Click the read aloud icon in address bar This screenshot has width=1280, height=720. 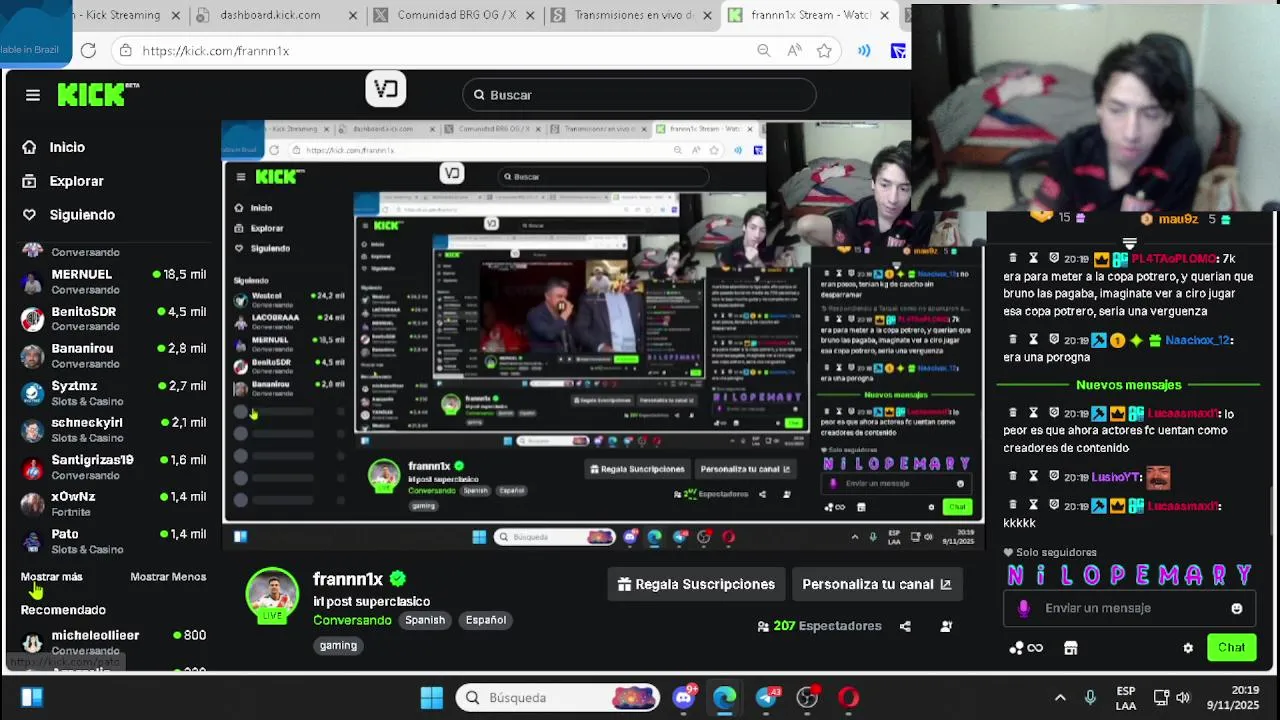tap(794, 50)
